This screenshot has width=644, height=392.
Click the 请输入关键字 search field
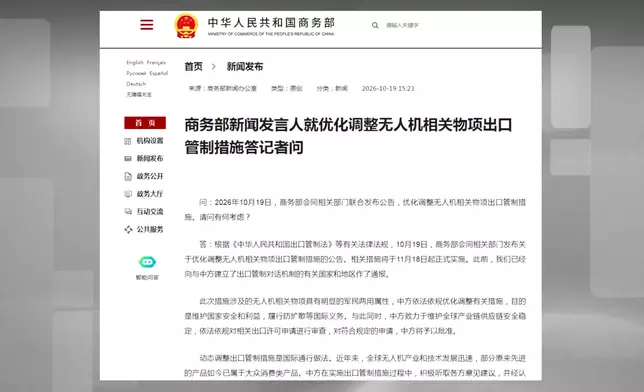coord(402,25)
